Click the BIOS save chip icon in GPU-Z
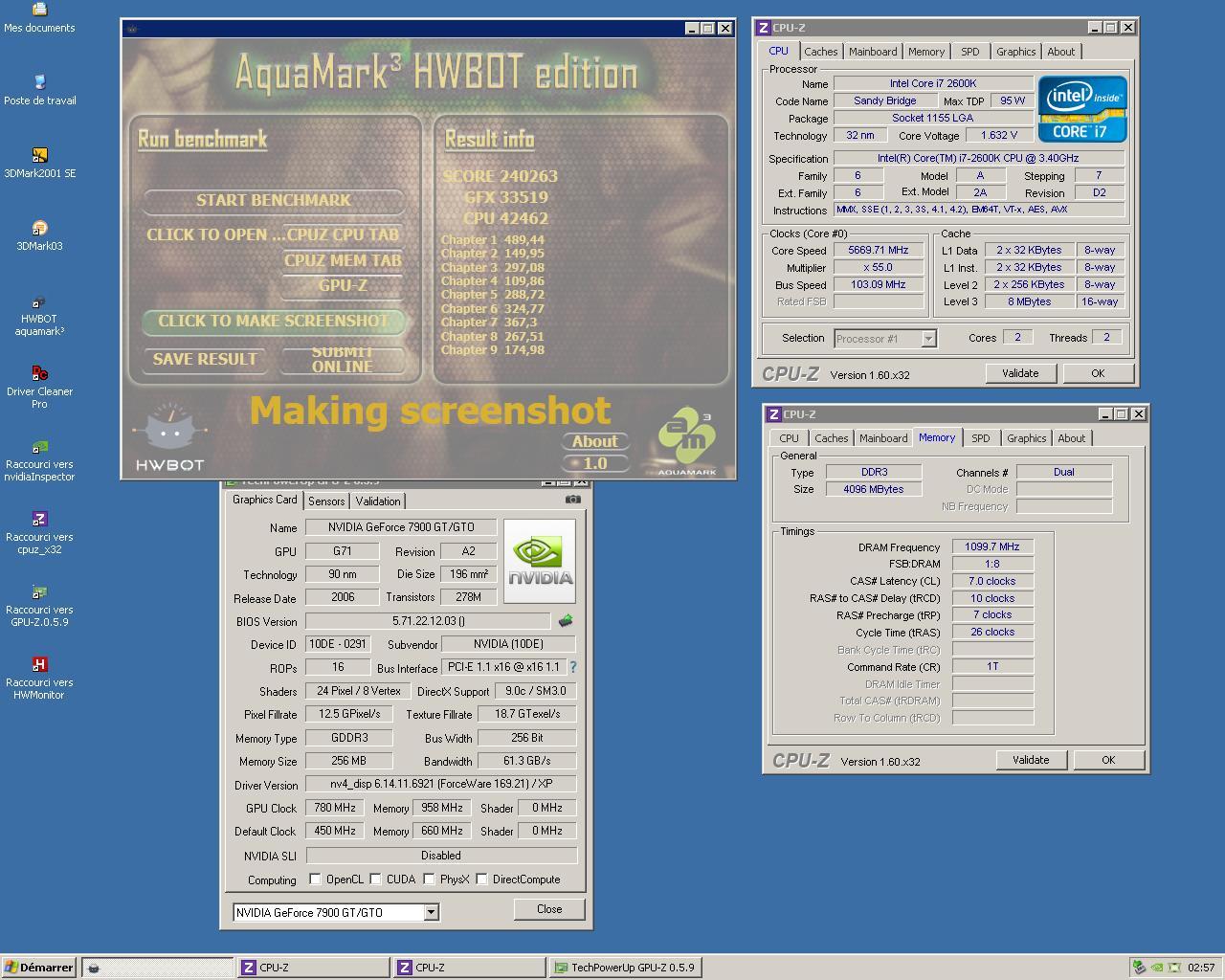This screenshot has height=980, width=1225. [566, 620]
